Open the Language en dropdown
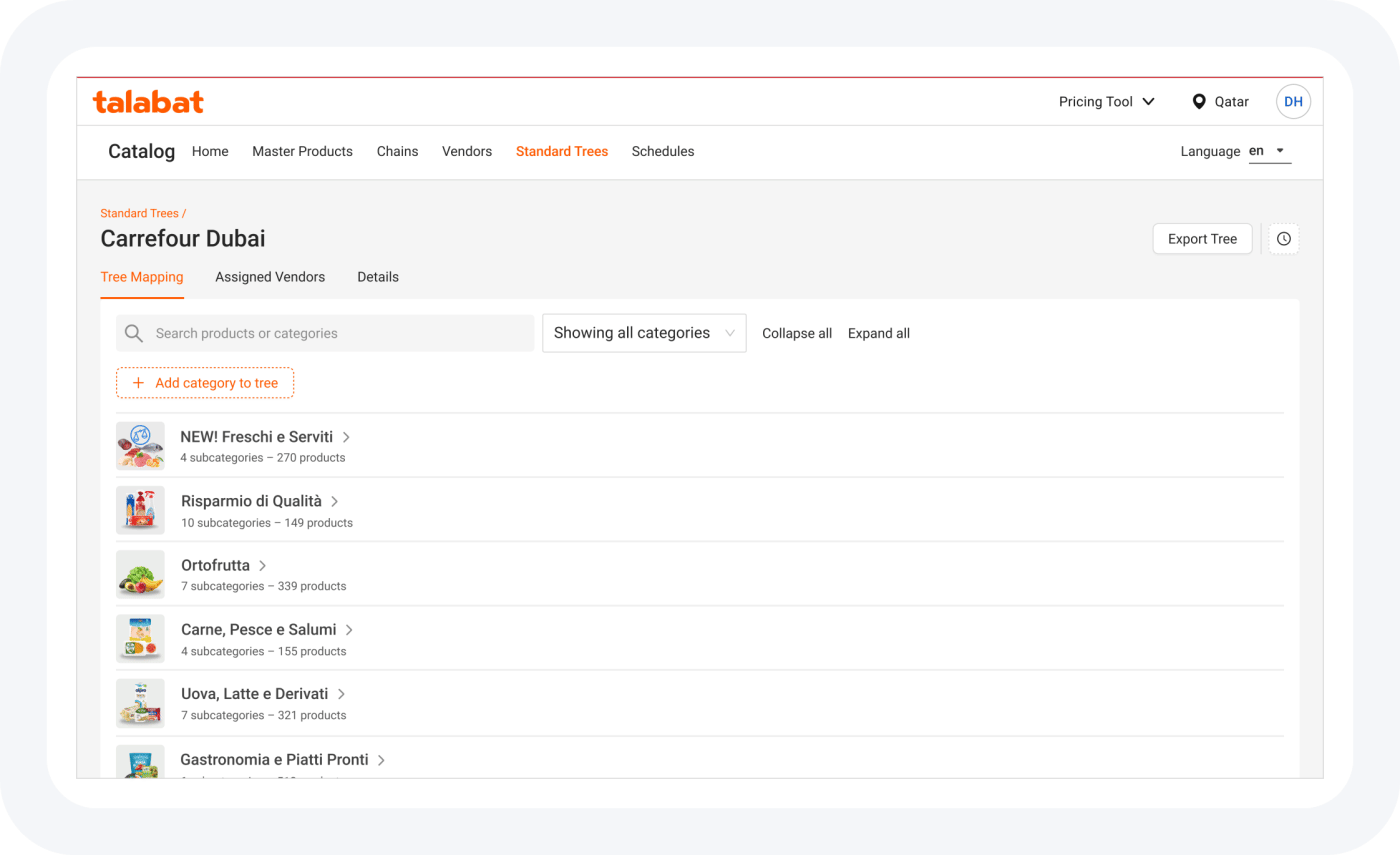 pyautogui.click(x=1270, y=151)
